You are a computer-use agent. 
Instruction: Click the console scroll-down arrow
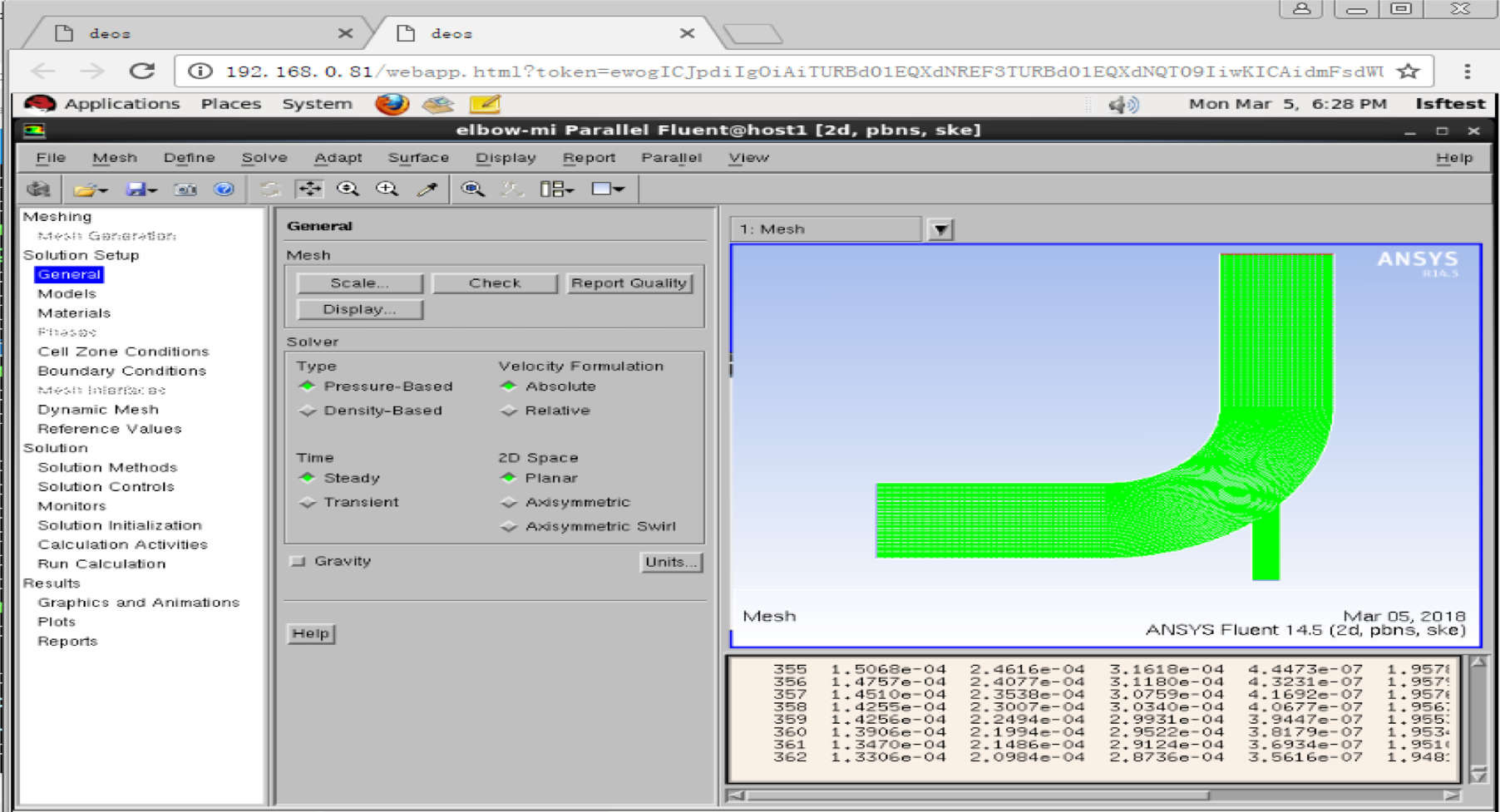[x=1478, y=775]
